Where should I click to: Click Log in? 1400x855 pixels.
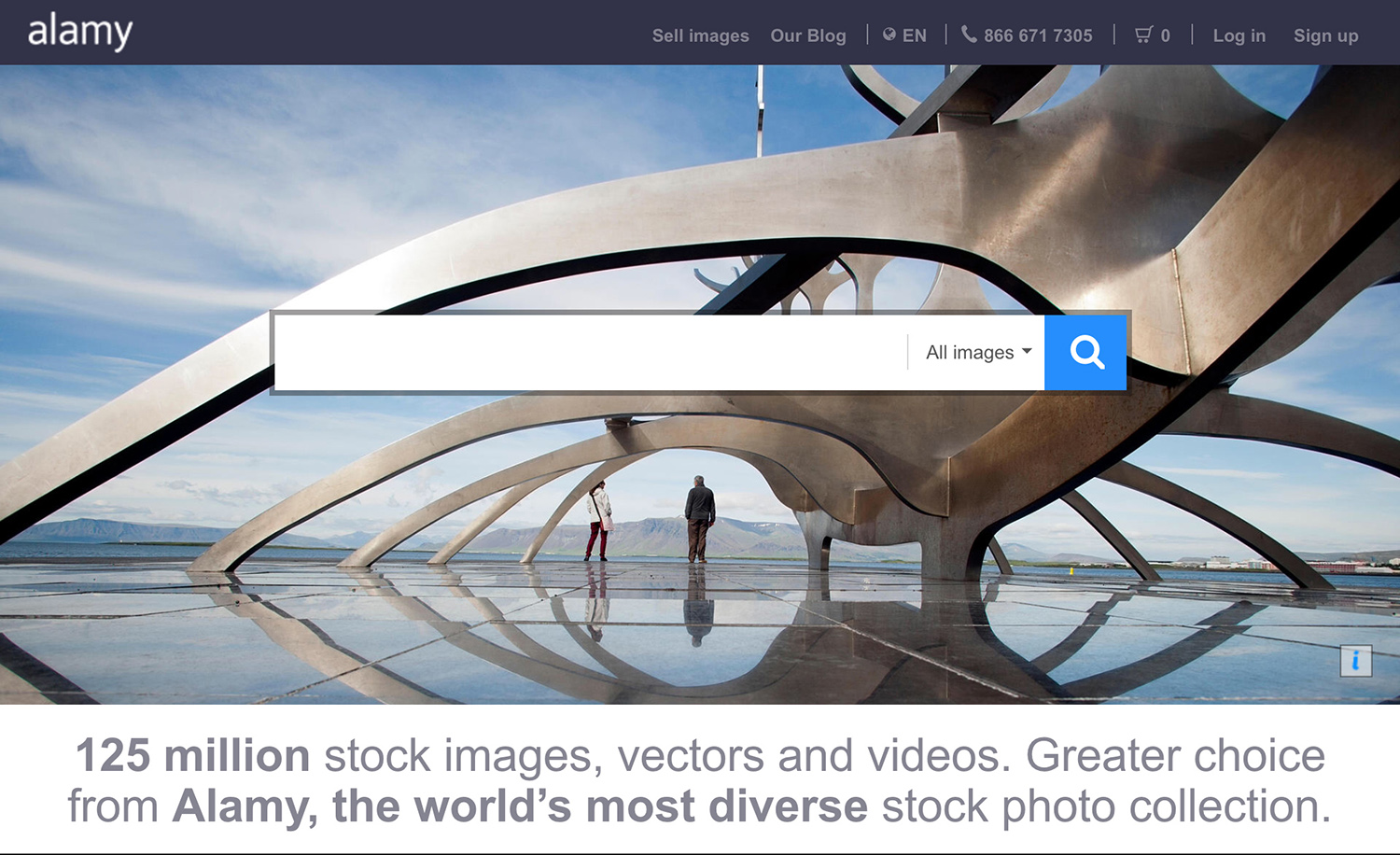[x=1239, y=35]
